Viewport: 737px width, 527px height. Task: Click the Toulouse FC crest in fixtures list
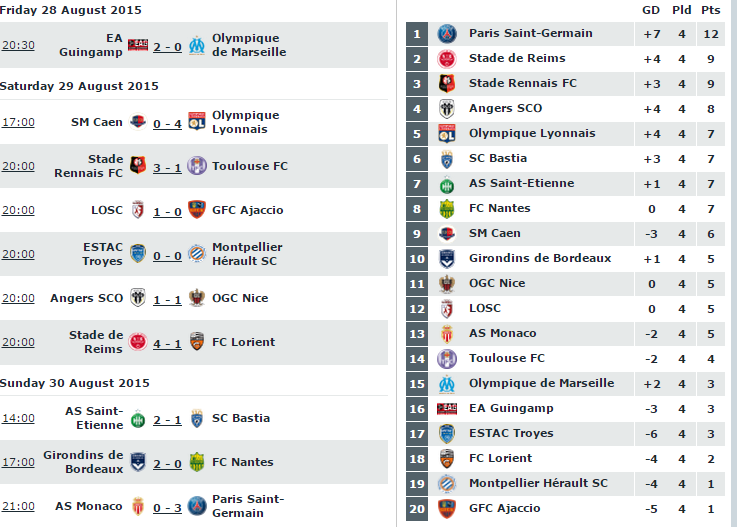pos(197,166)
